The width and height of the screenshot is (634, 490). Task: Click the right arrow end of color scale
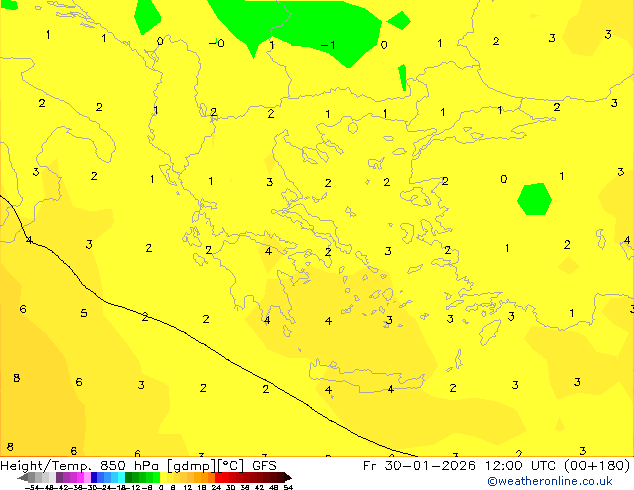288,478
